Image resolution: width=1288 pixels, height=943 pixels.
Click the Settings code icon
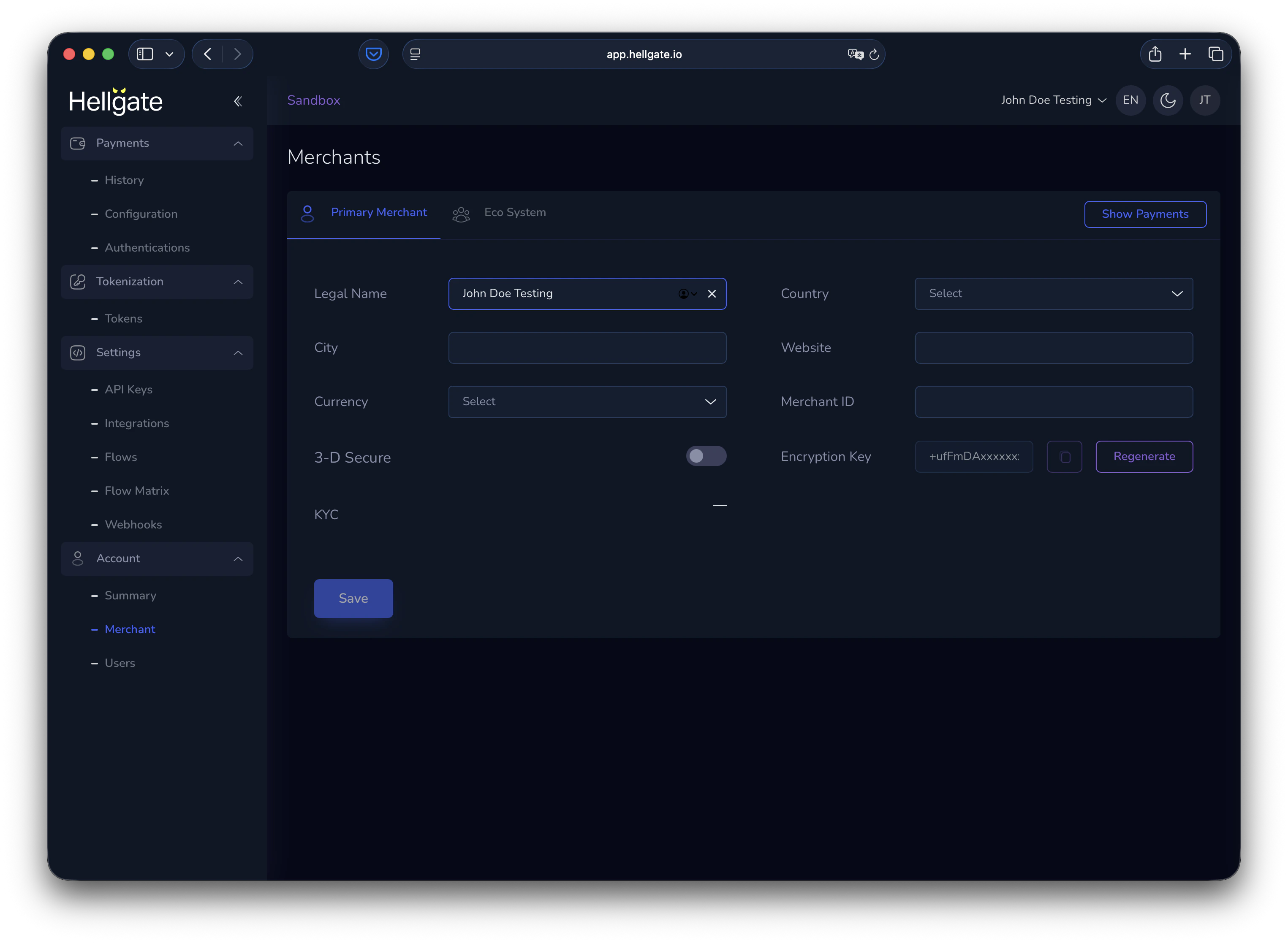pos(78,353)
